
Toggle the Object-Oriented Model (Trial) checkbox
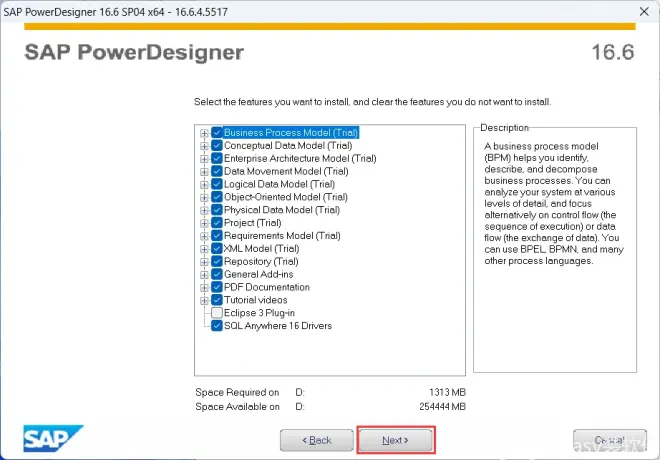point(217,197)
